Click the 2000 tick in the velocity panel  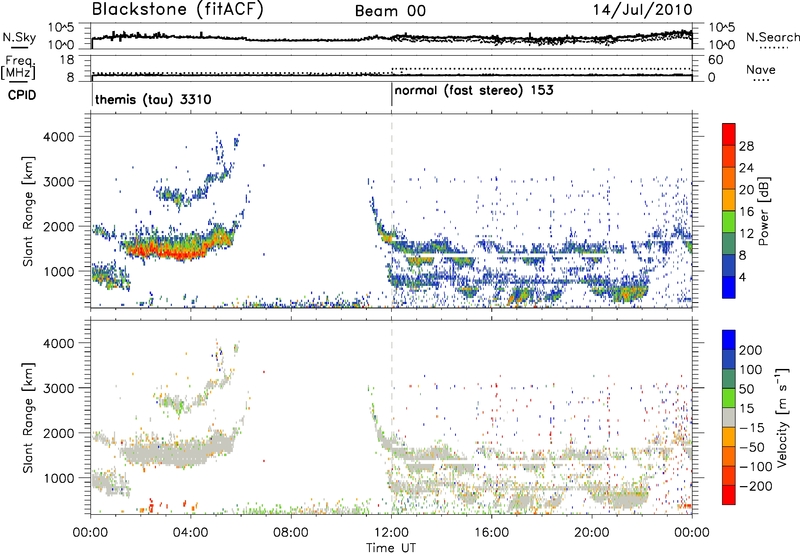58,433
